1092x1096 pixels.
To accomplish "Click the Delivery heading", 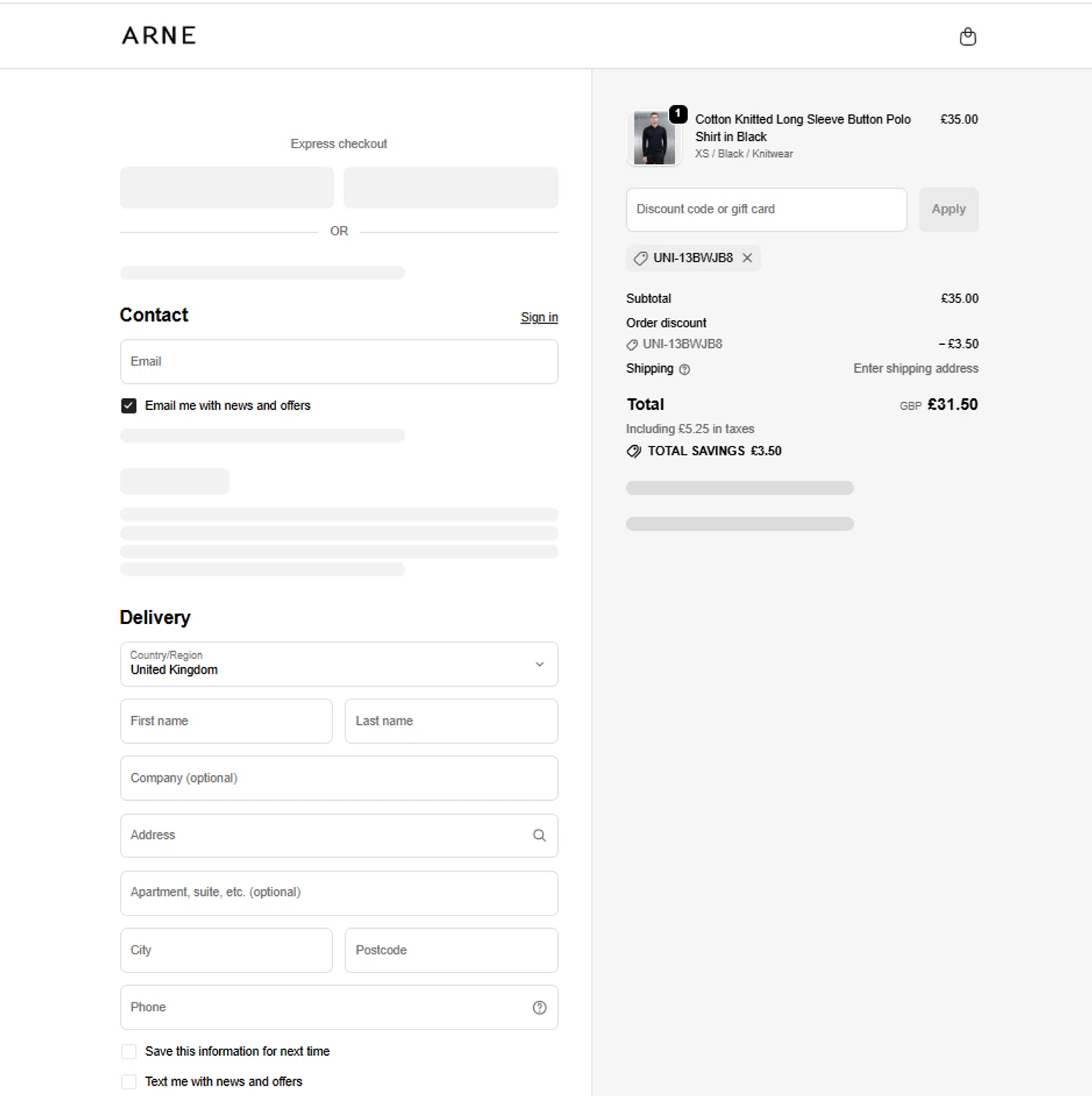I will [155, 617].
